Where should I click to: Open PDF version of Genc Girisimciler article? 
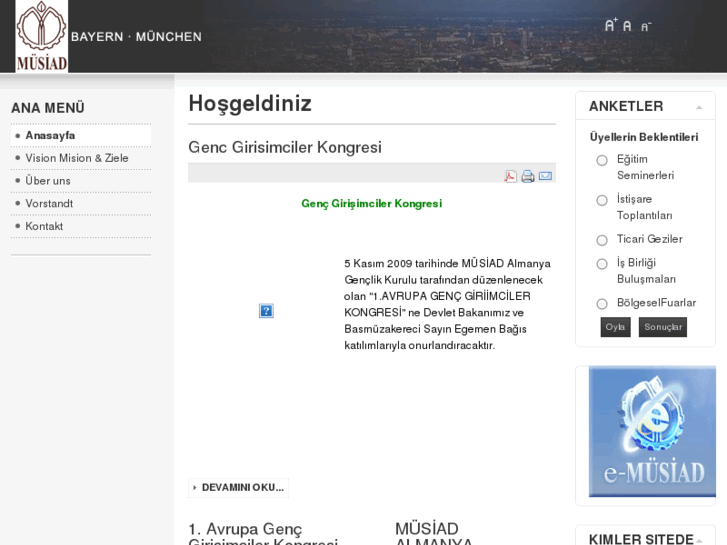510,176
